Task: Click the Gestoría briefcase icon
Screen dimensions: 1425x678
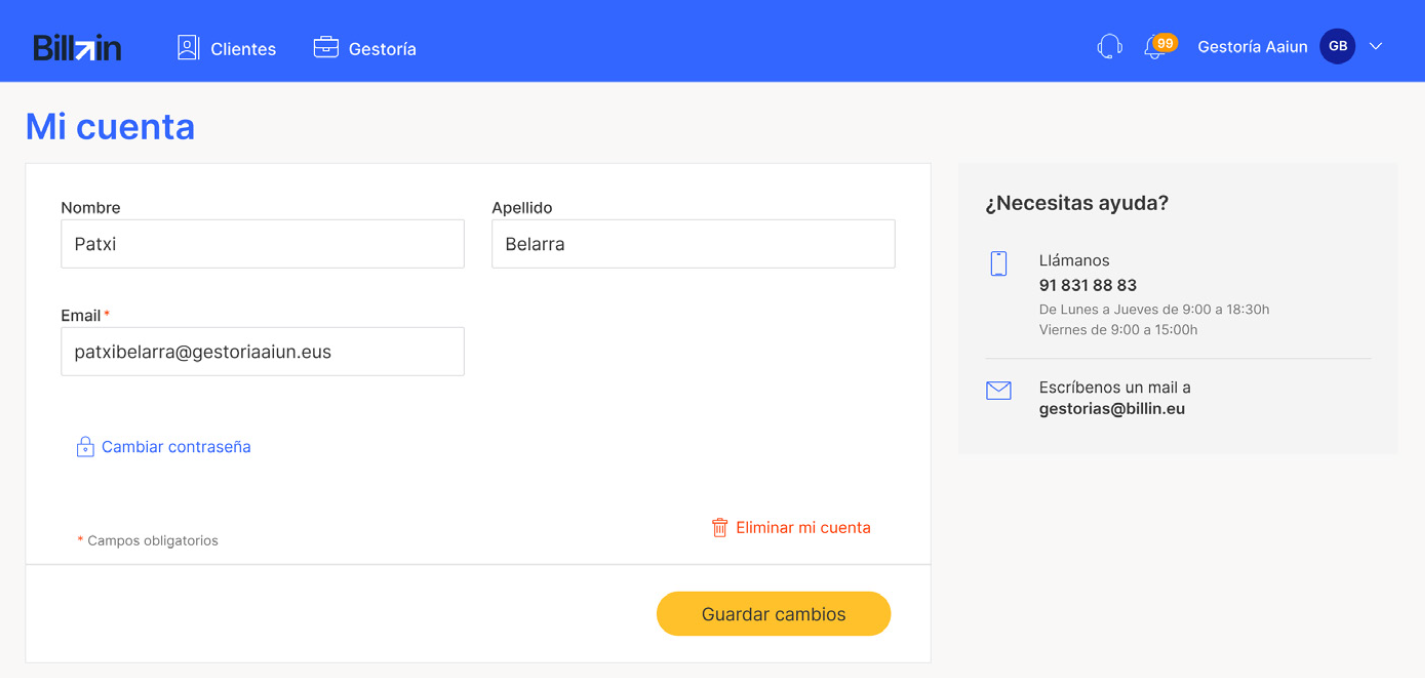Action: (326, 47)
